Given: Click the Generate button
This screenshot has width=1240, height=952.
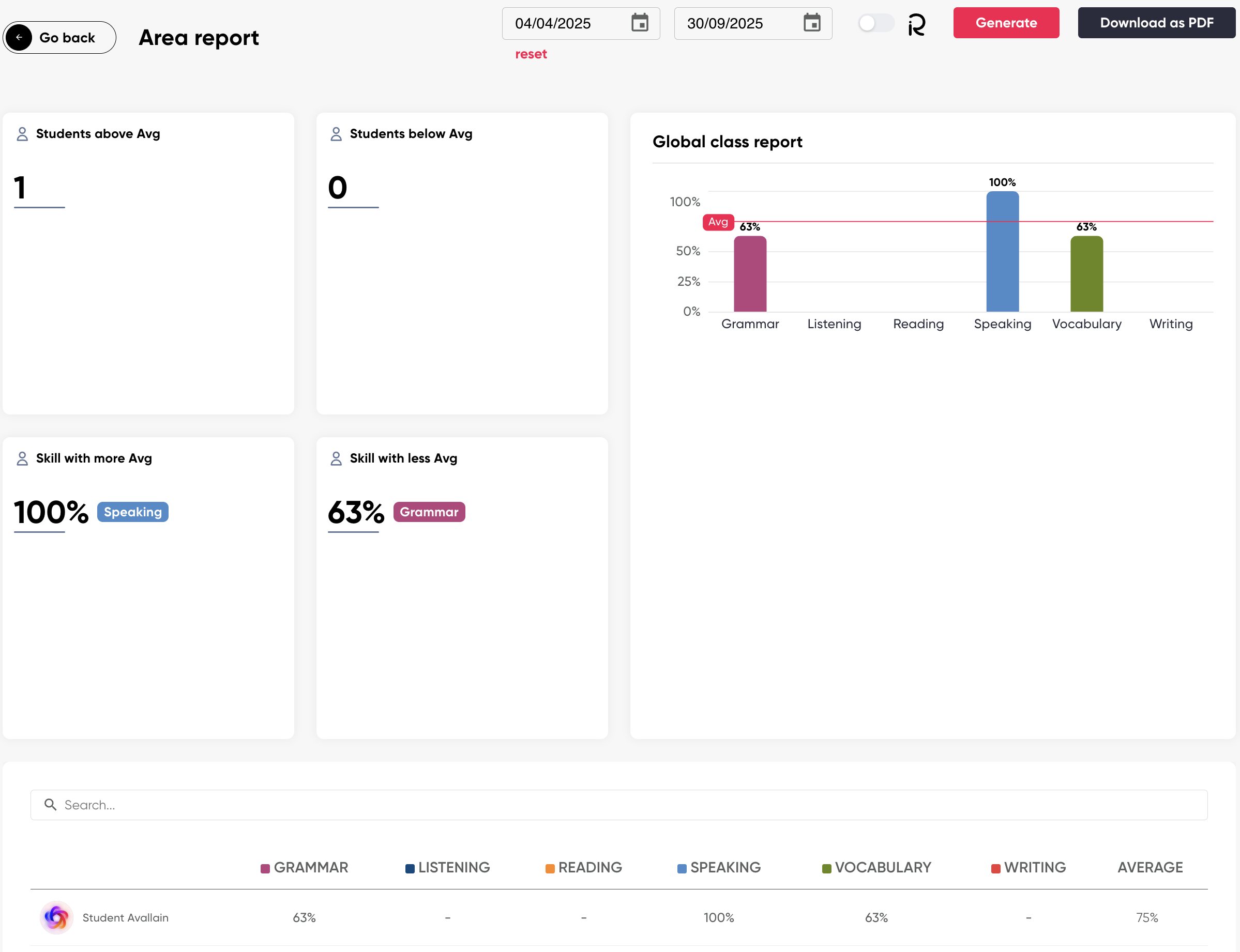Looking at the screenshot, I should point(1006,23).
